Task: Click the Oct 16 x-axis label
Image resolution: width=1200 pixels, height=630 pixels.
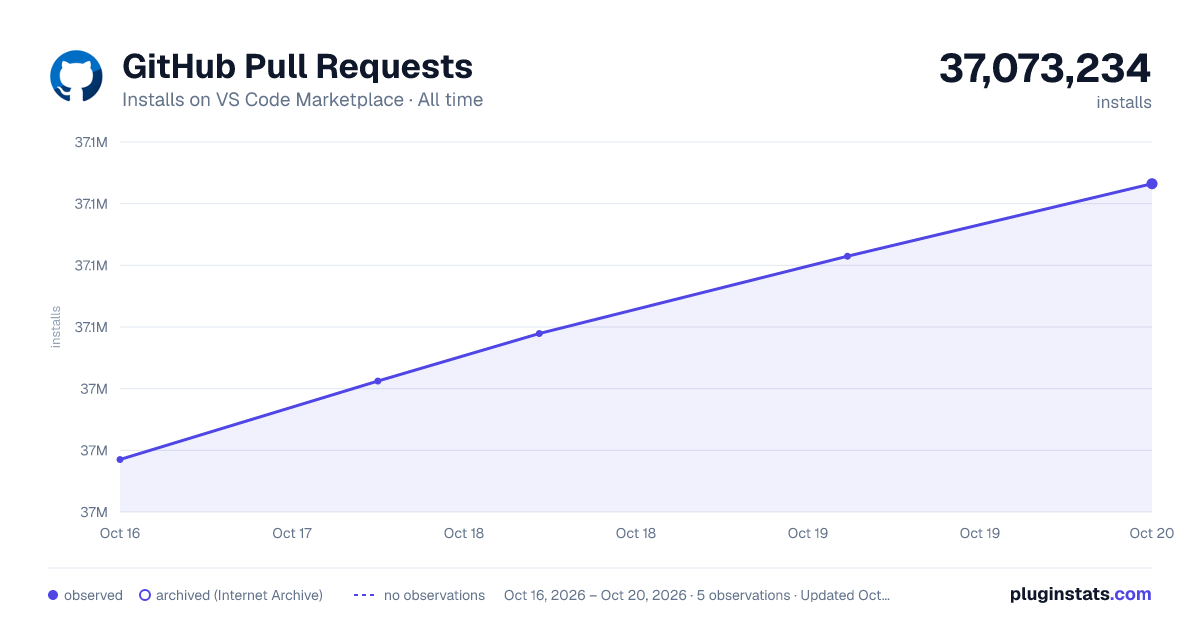Action: click(120, 533)
